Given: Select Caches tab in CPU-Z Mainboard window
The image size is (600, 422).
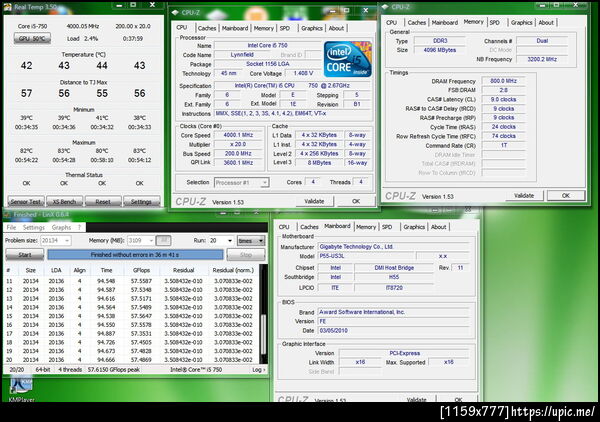Looking at the screenshot, I should point(309,227).
